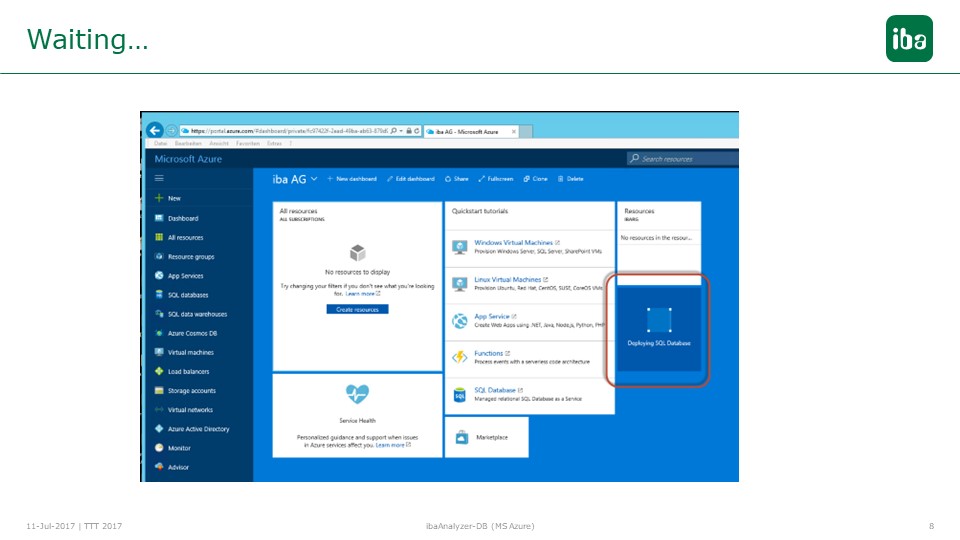Click the Marketplace tile label
960x540 pixels.
[x=492, y=437]
